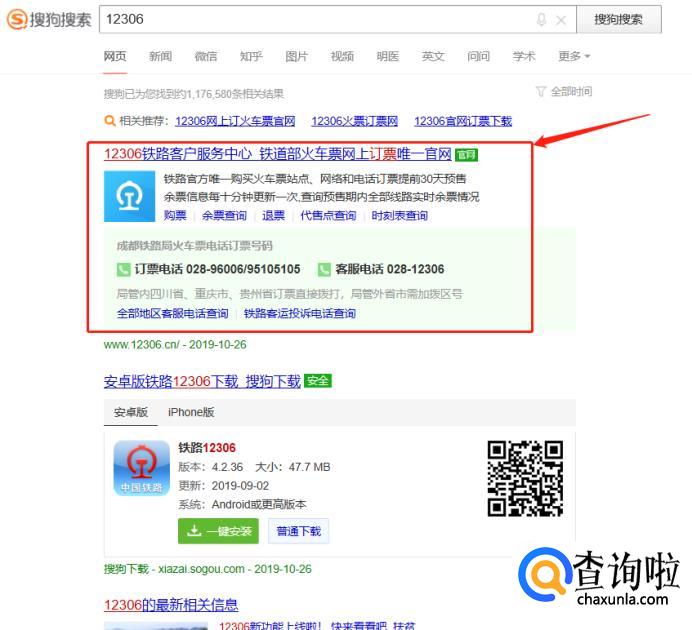Open 安卓版铁路12306下载 result title
The image size is (692, 630).
(x=202, y=381)
